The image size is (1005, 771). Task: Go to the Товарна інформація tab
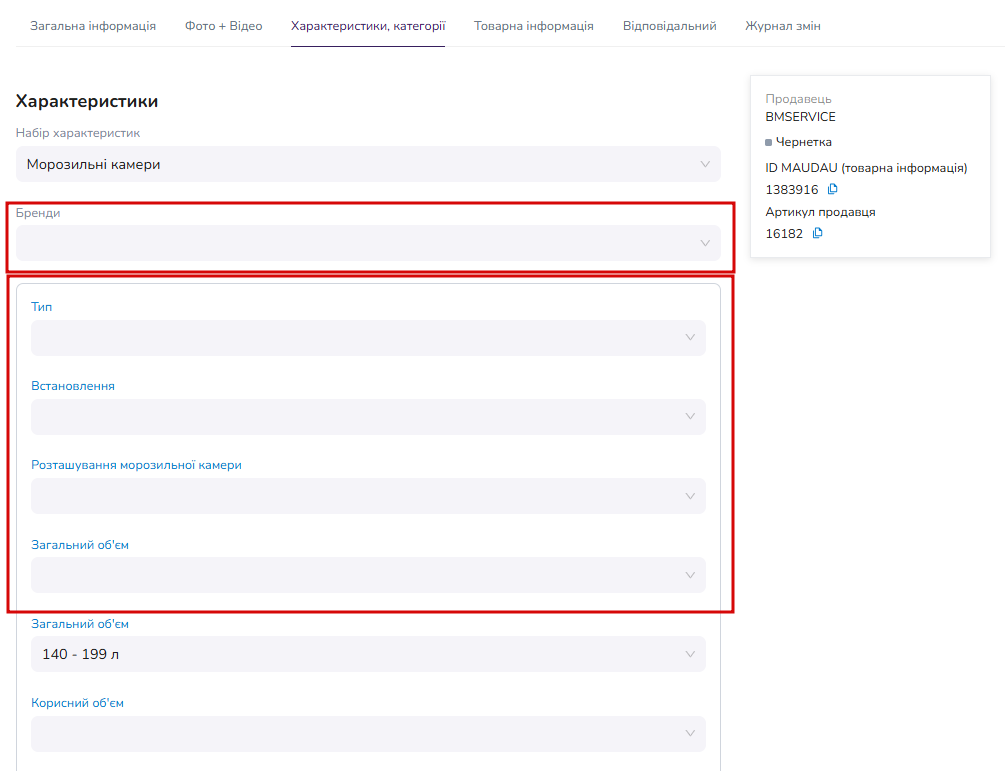coord(534,26)
